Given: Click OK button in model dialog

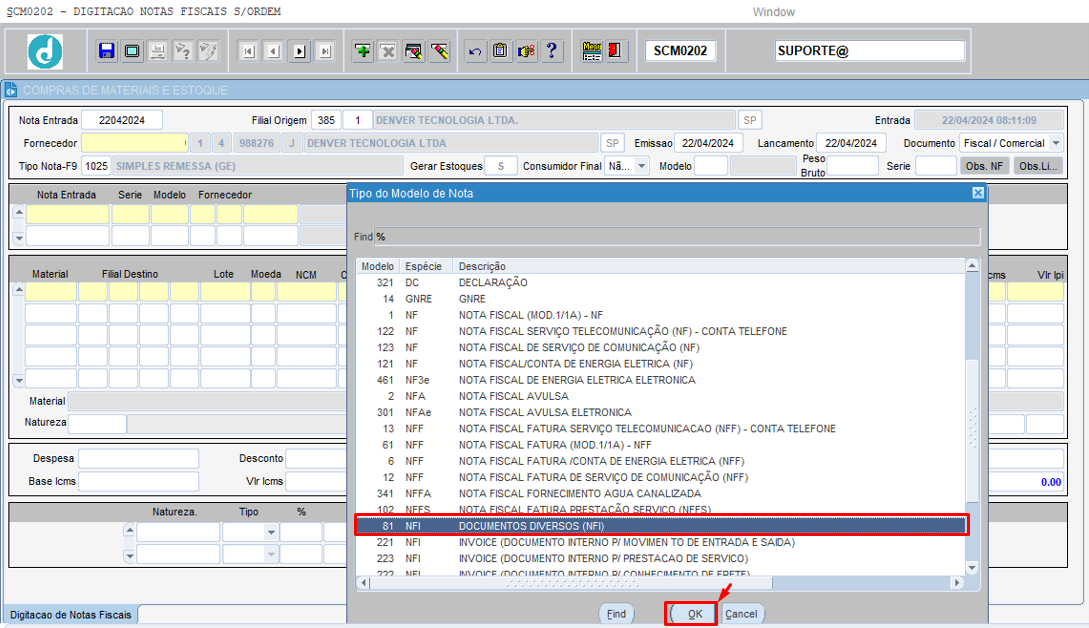Looking at the screenshot, I should 695,614.
